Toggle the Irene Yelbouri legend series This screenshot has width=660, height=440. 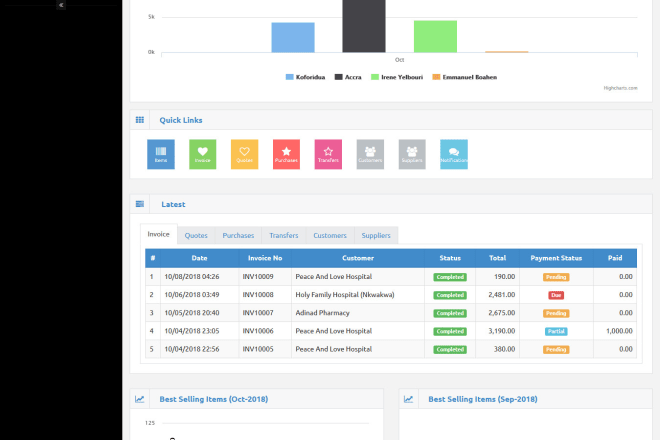point(397,77)
